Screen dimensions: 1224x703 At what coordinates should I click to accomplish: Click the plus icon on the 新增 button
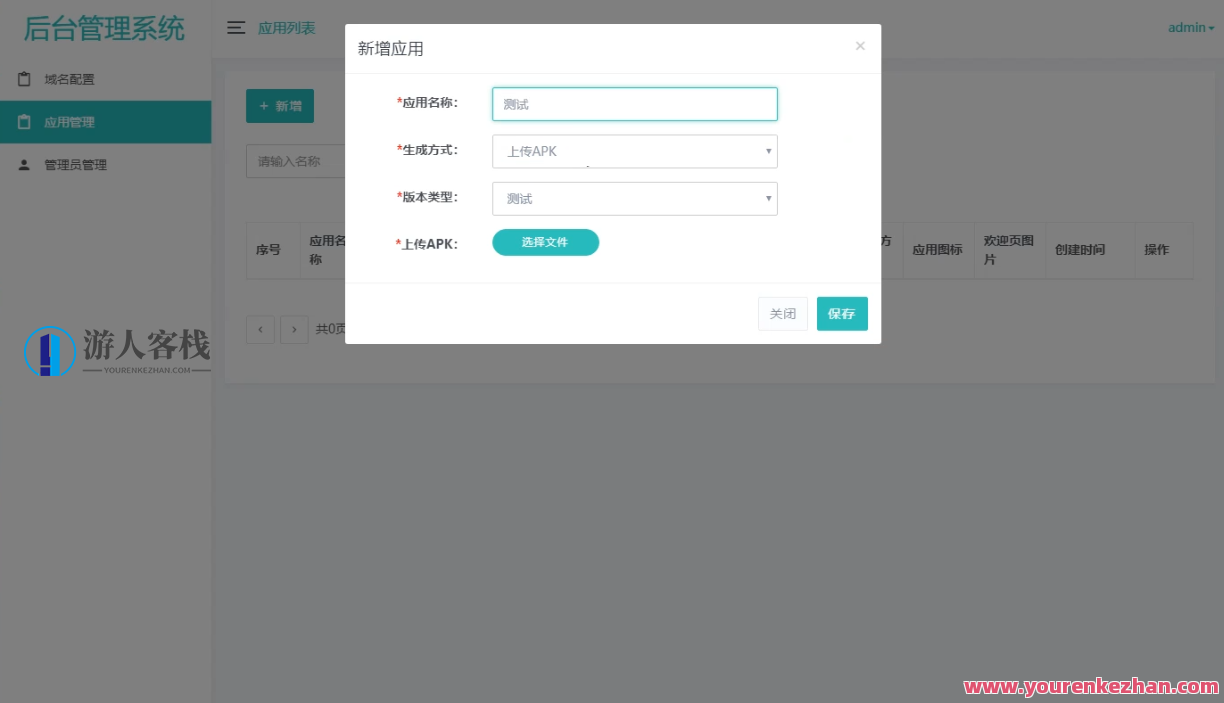[264, 105]
